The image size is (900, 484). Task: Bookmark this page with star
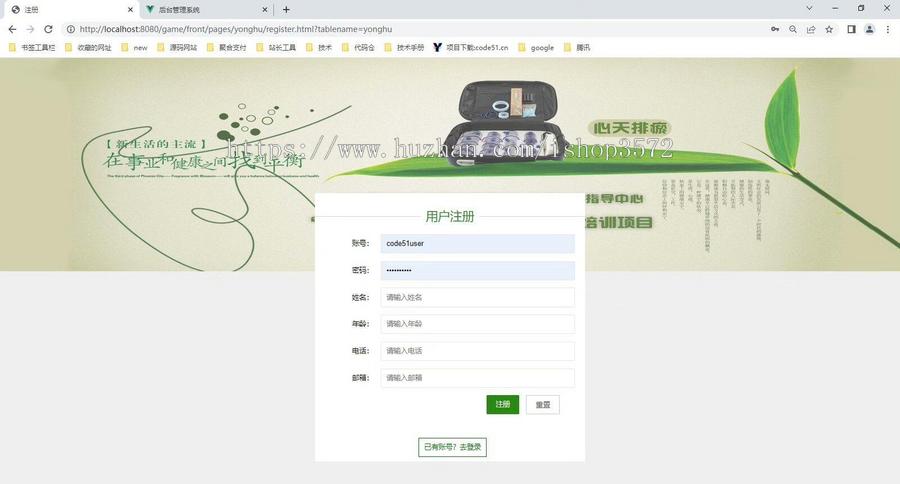coord(829,29)
